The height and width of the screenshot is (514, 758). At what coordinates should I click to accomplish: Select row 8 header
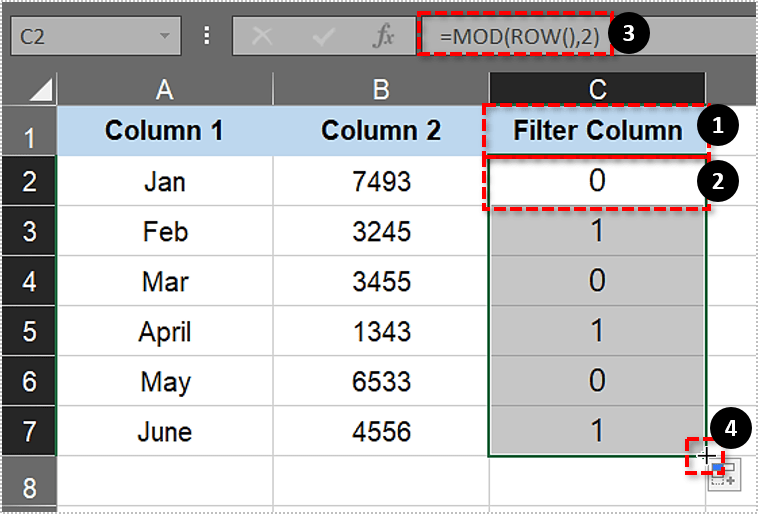29,487
